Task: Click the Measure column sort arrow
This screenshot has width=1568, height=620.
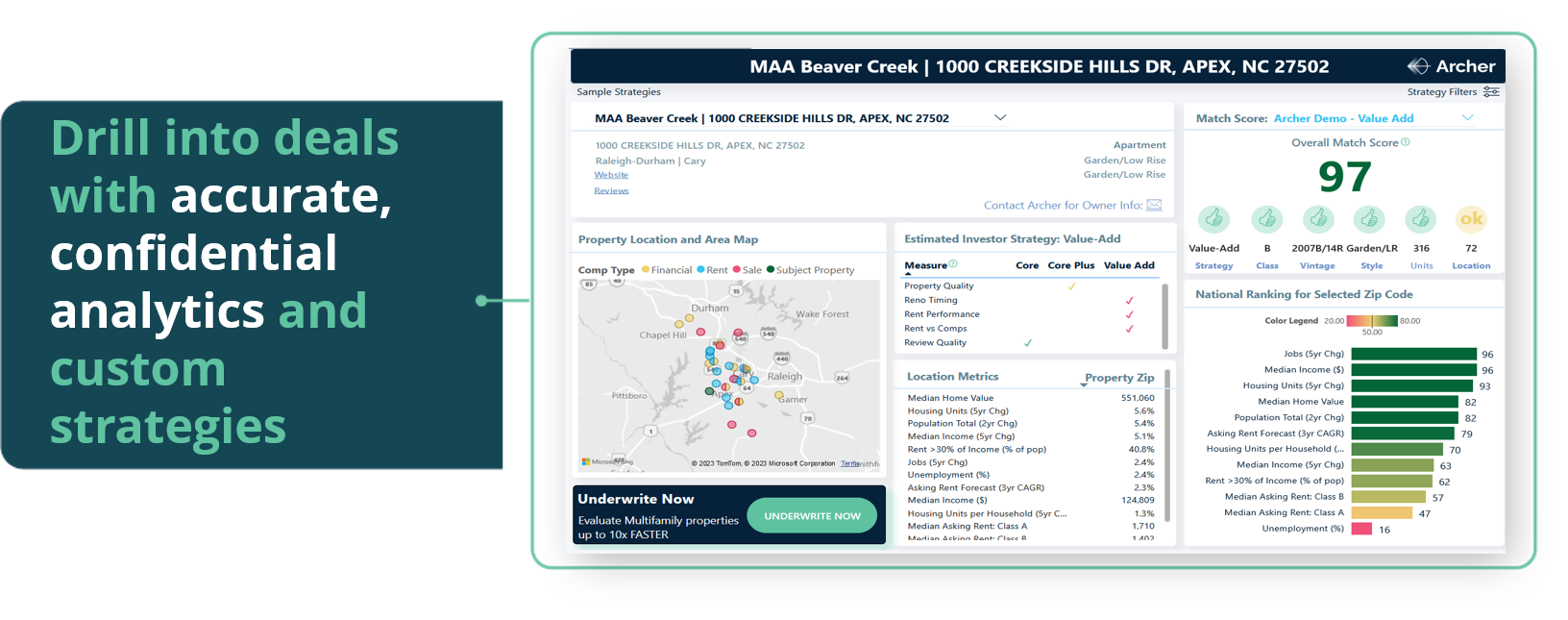Action: (908, 274)
